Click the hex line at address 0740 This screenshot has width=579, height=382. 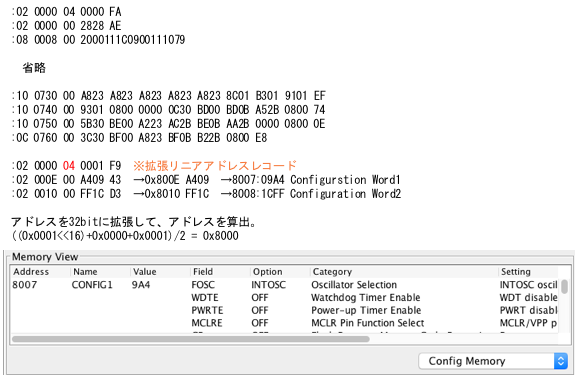point(168,110)
